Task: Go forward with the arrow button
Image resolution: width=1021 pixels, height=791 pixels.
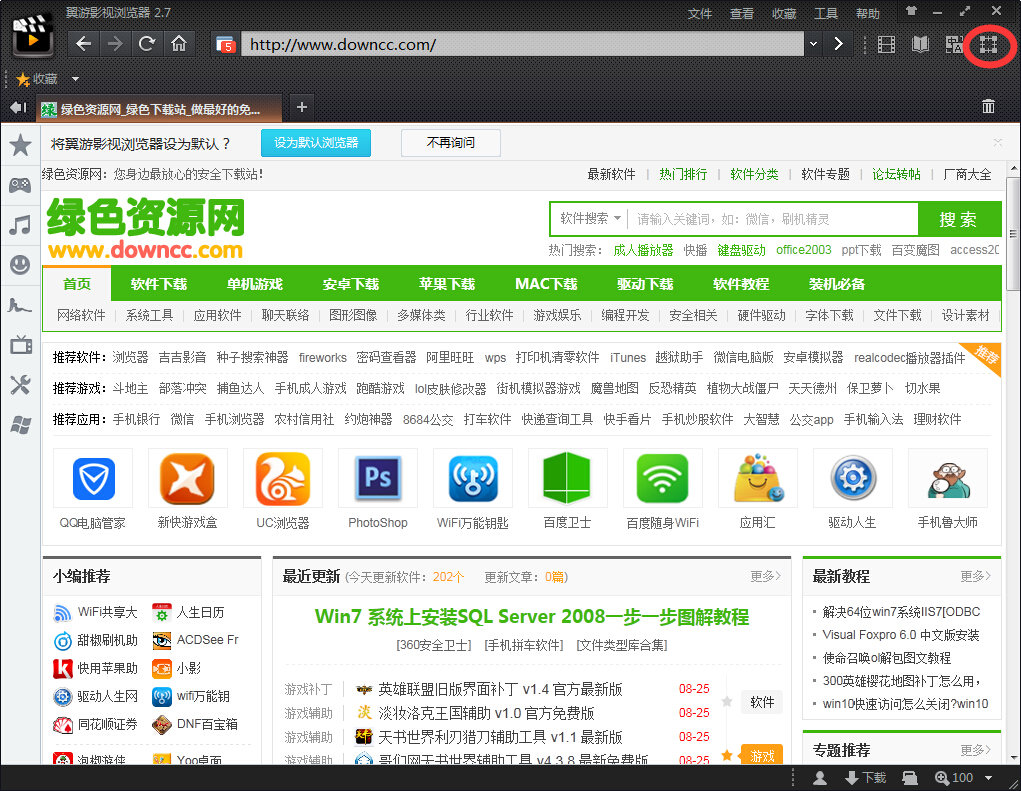Action: tap(115, 44)
